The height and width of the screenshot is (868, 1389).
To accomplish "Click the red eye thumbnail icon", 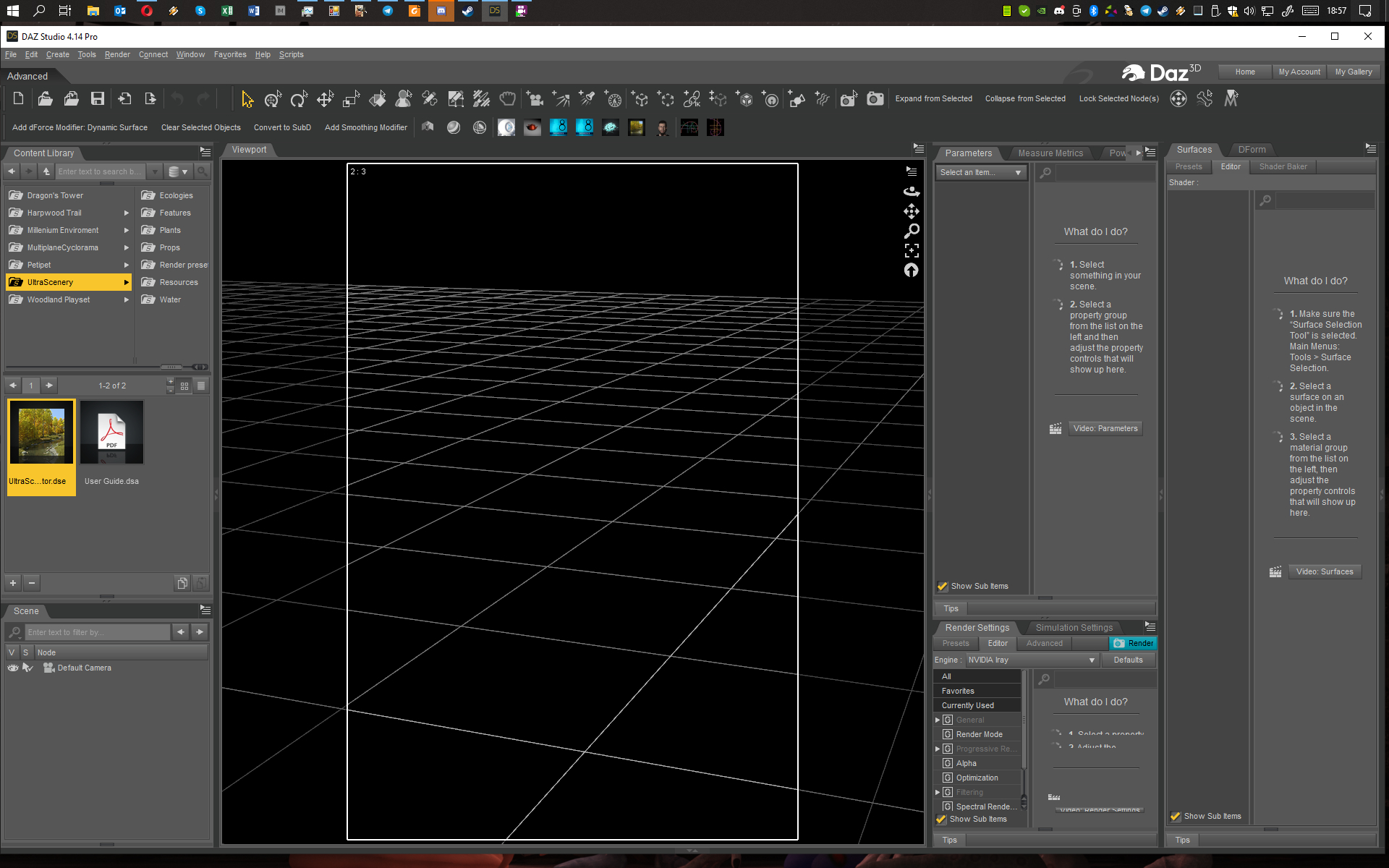I will [x=532, y=127].
